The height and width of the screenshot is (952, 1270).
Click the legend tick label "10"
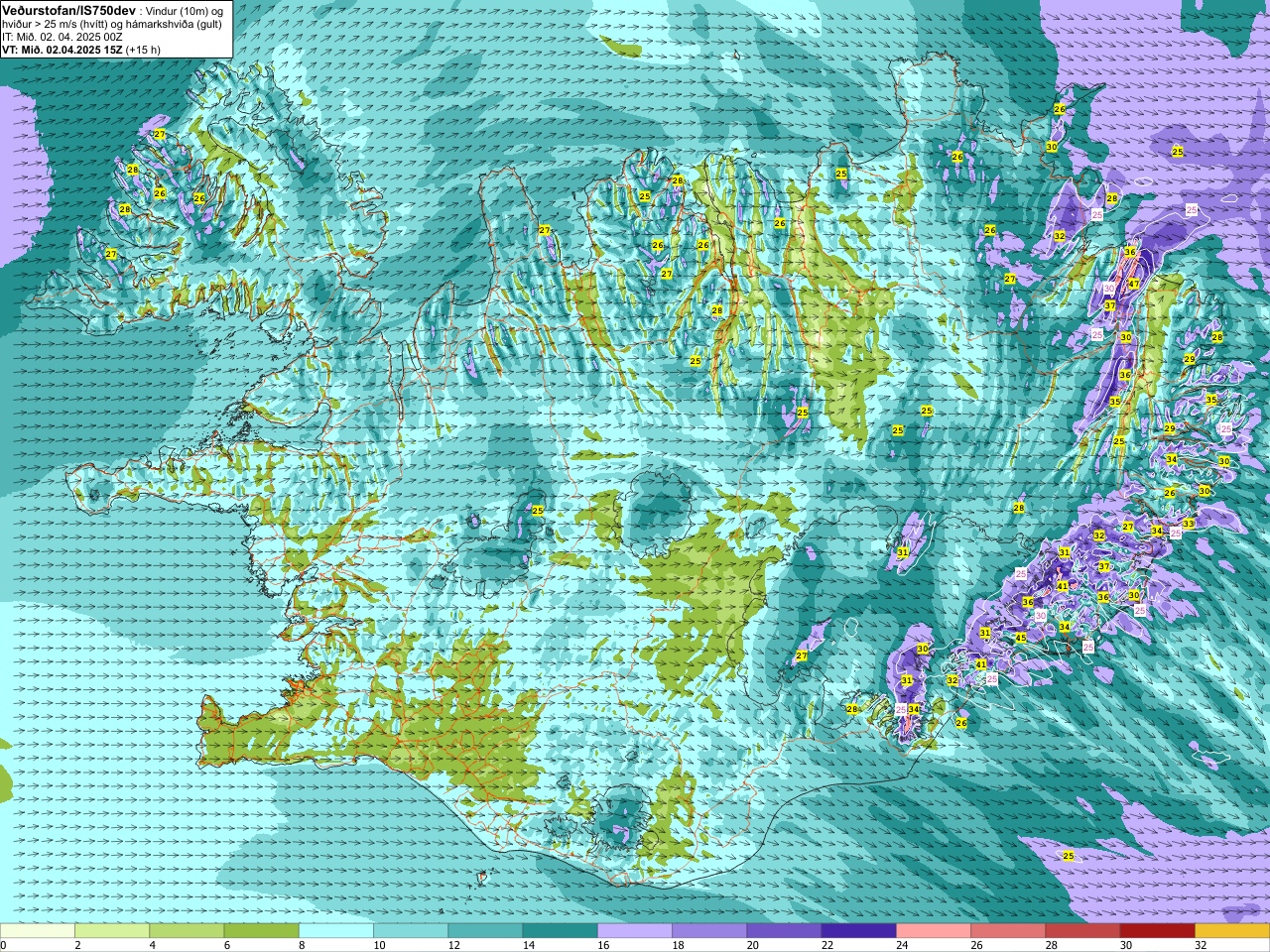tap(379, 945)
